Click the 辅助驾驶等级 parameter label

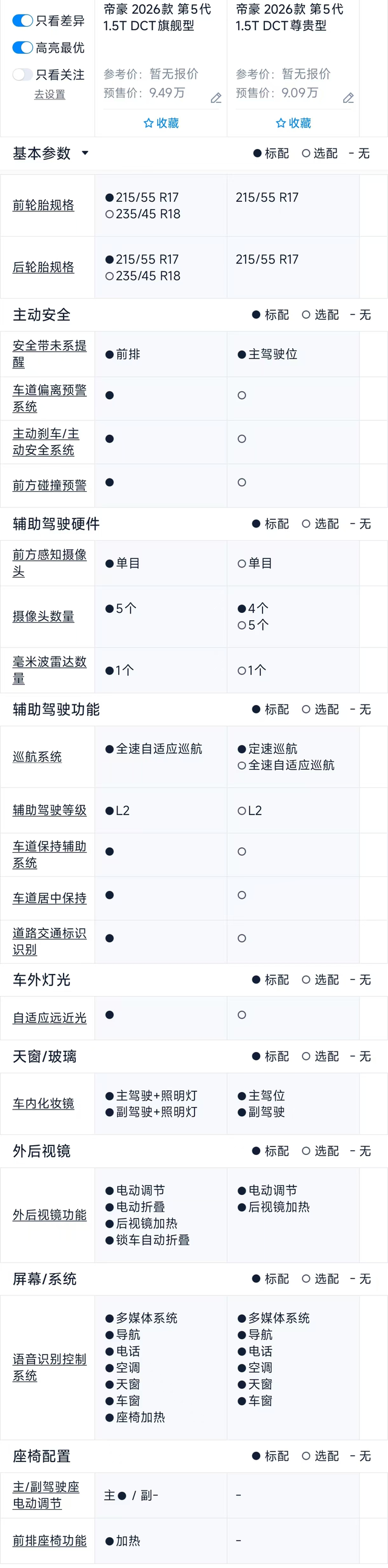[49, 810]
